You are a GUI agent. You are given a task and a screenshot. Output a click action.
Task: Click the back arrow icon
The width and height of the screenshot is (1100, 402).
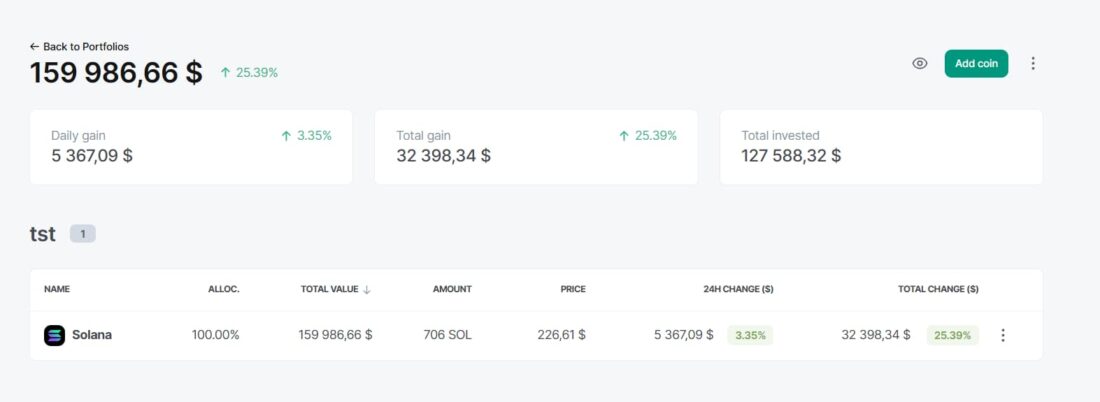tap(35, 46)
